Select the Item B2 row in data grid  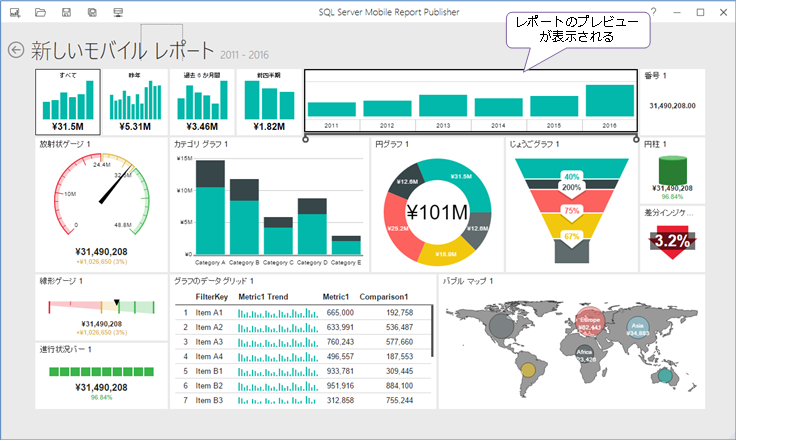pyautogui.click(x=303, y=386)
